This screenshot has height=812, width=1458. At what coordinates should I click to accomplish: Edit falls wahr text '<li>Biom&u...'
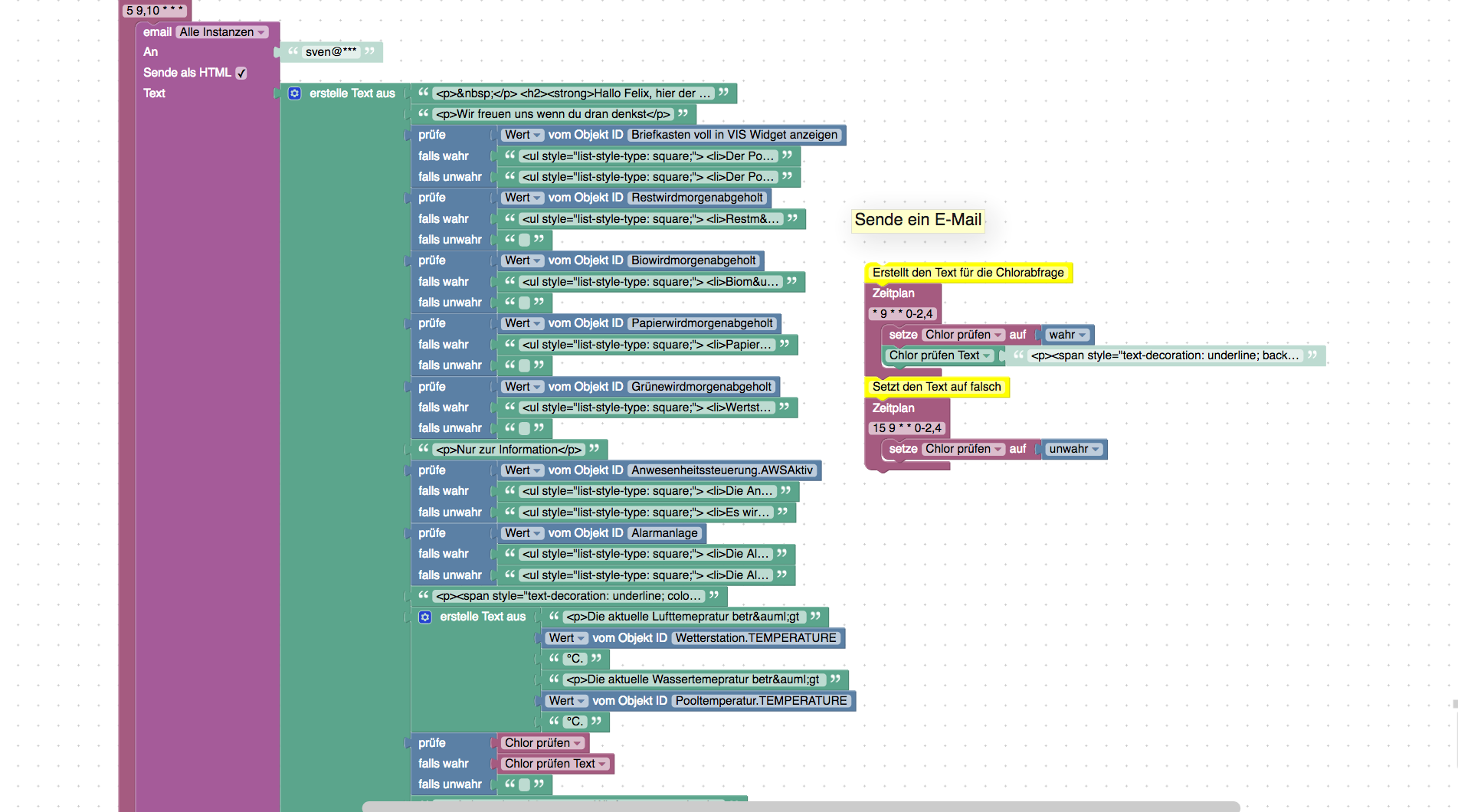tap(650, 282)
